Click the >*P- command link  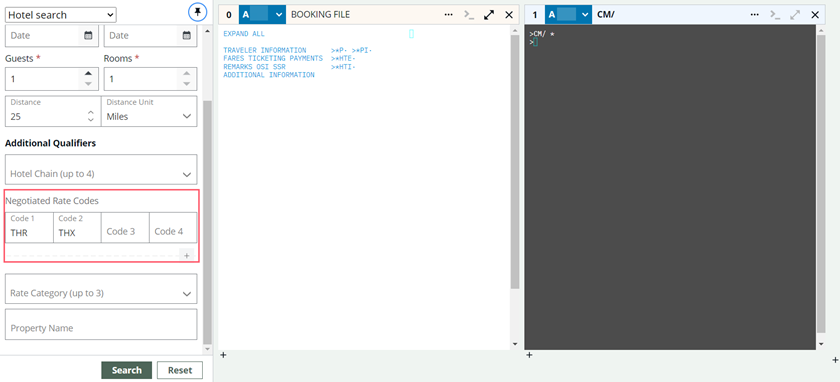pos(339,50)
